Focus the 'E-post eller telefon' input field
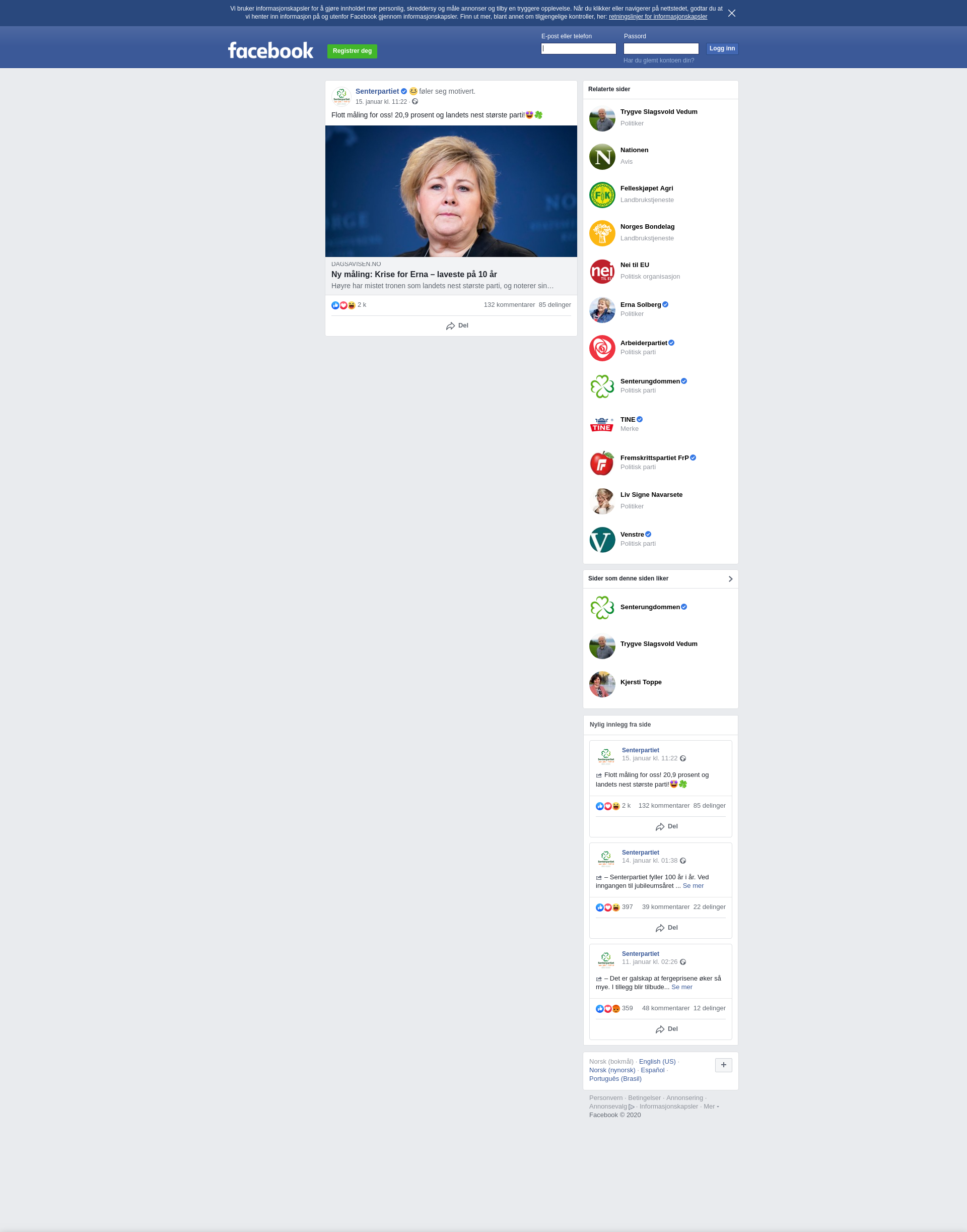 tap(579, 49)
